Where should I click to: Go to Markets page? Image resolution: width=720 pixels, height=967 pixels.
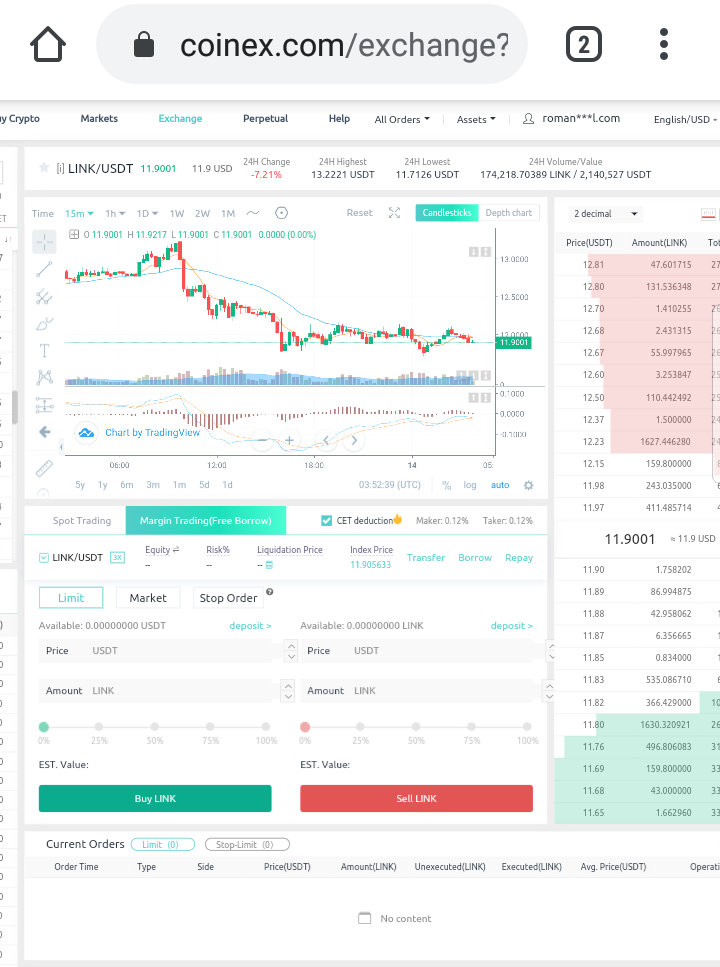tap(99, 118)
